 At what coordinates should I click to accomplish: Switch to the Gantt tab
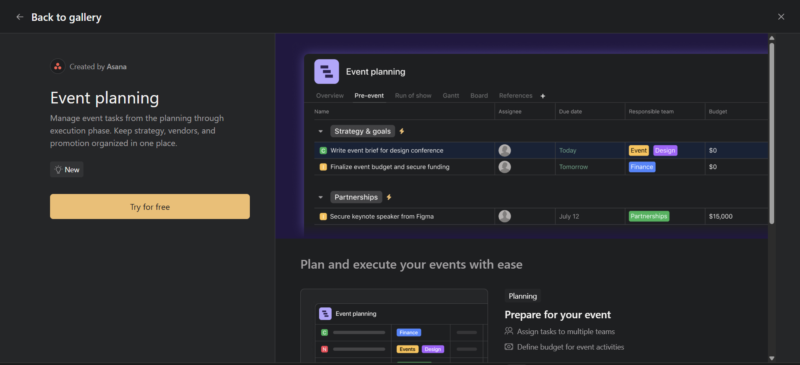[451, 95]
